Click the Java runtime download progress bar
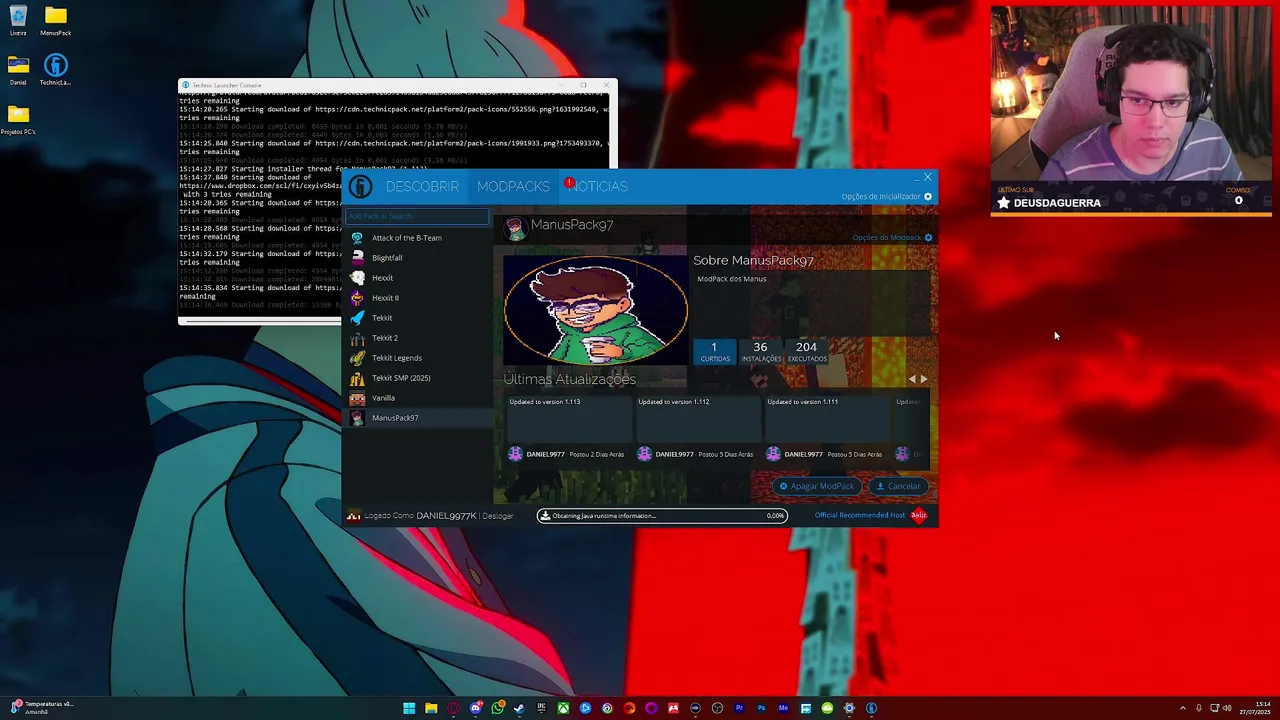The height and width of the screenshot is (720, 1280). (662, 516)
